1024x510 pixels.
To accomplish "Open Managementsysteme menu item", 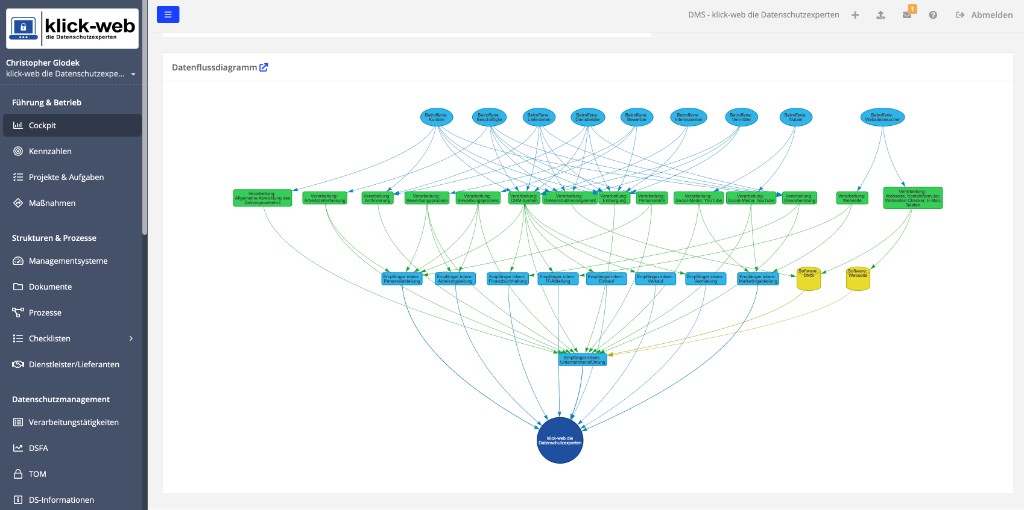I will click(x=72, y=261).
